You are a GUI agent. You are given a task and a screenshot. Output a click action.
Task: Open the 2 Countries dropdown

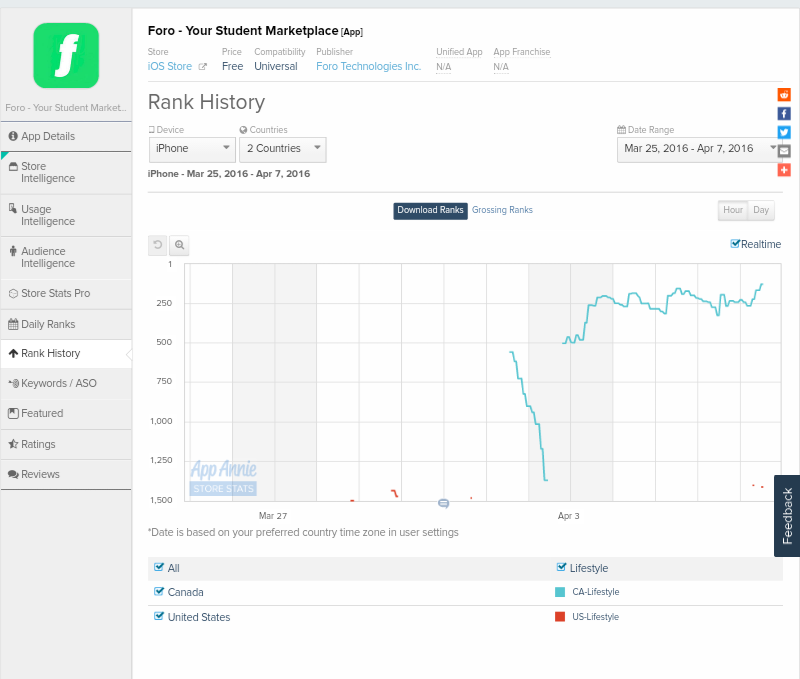tap(283, 149)
